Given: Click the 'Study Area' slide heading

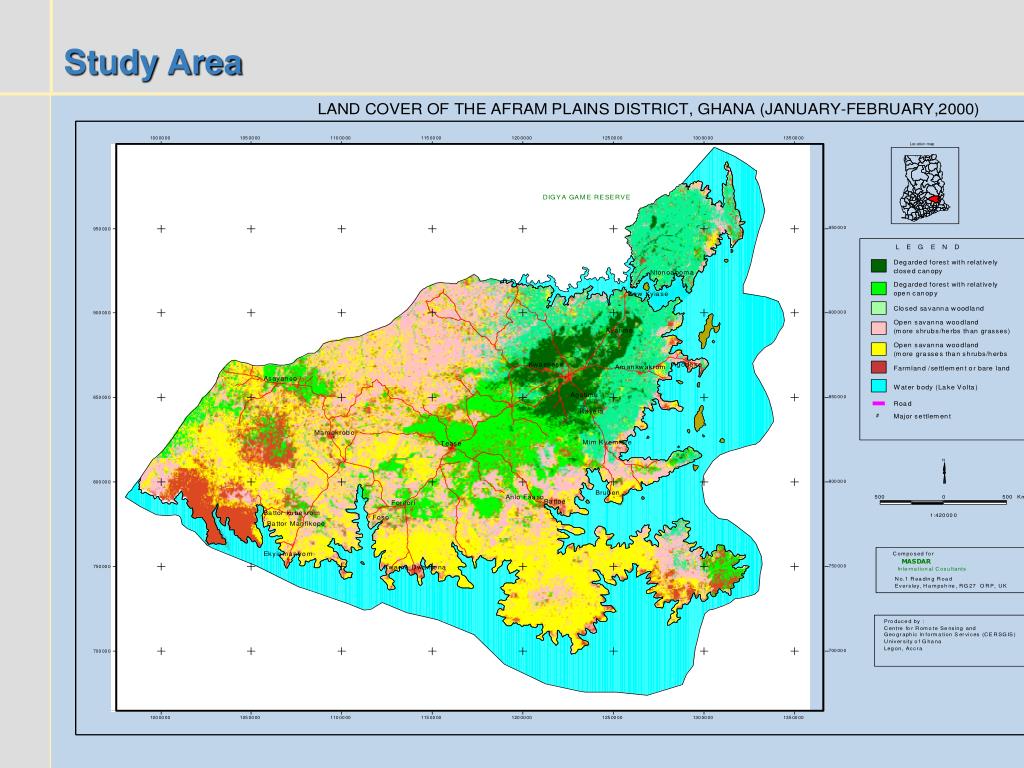Looking at the screenshot, I should (x=153, y=63).
